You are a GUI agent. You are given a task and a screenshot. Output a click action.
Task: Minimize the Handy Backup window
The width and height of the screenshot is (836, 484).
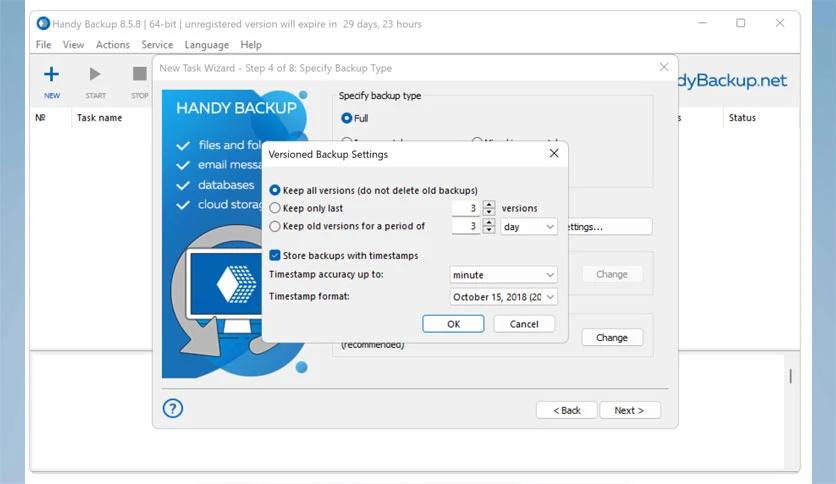tap(702, 23)
